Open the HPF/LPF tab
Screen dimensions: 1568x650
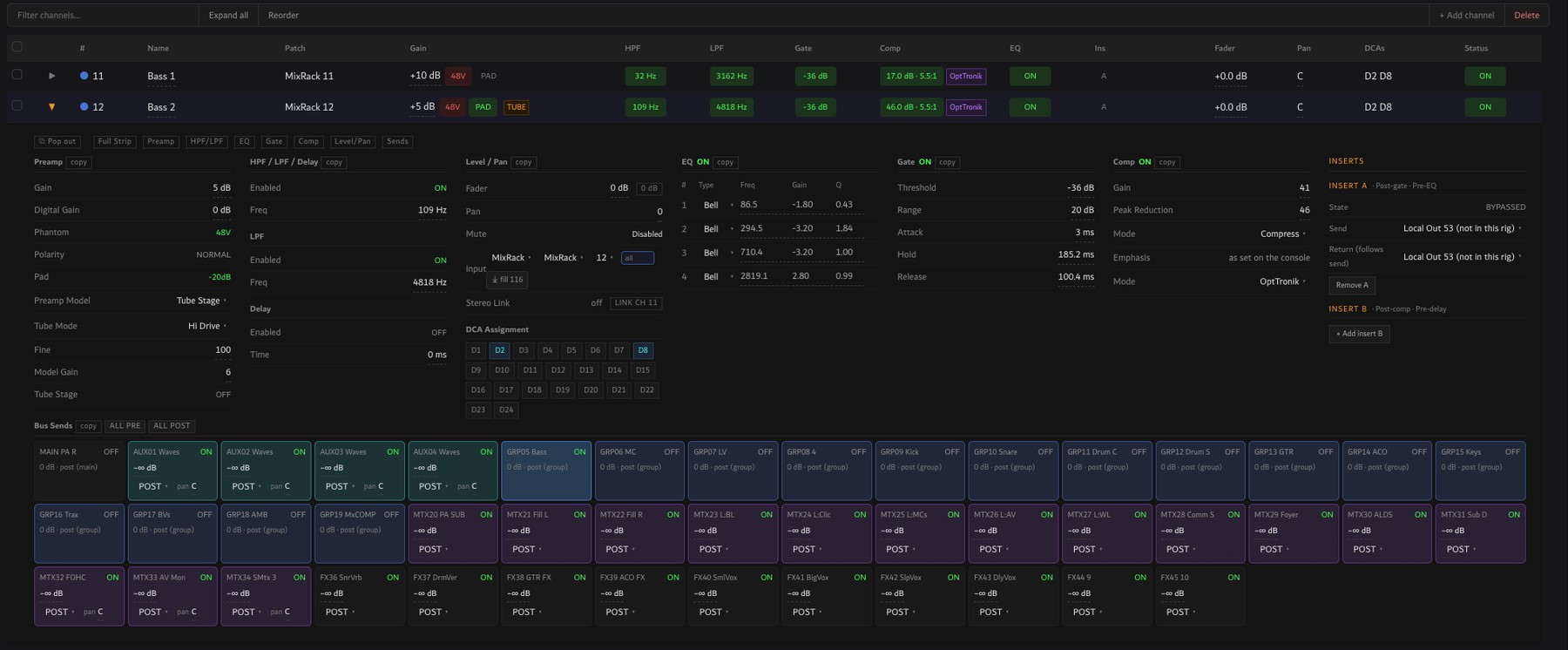(x=207, y=141)
